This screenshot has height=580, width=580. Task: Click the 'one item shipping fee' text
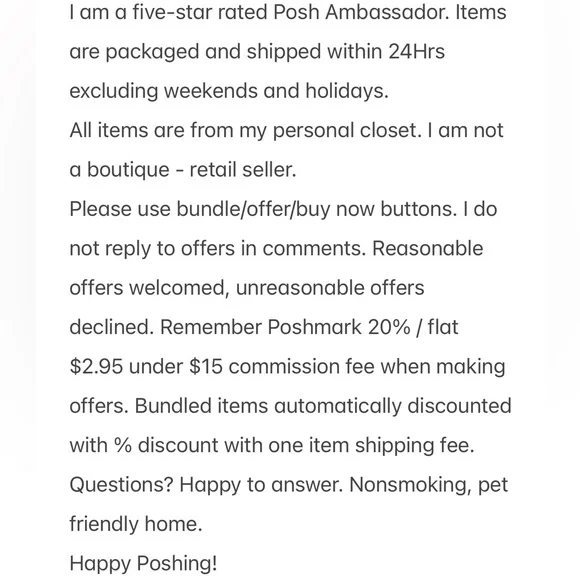pos(371,445)
